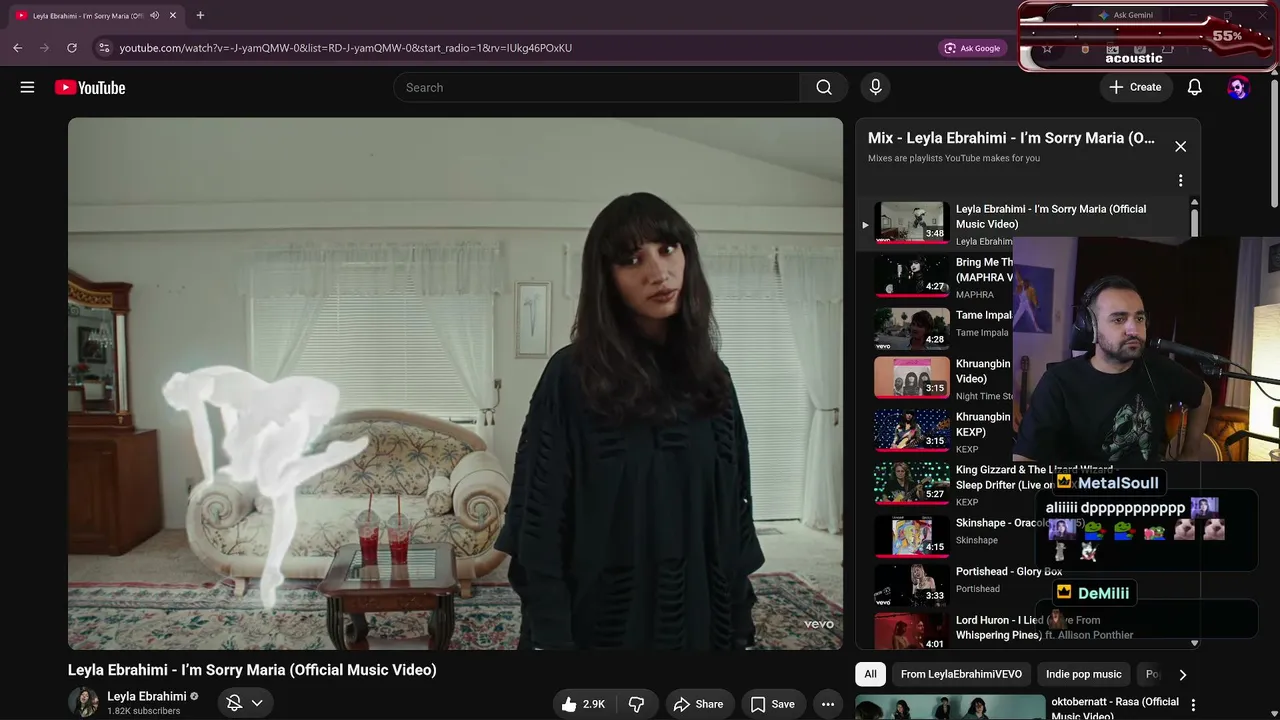Open the Mix playlist three-dot menu
The height and width of the screenshot is (720, 1280).
pos(1180,181)
